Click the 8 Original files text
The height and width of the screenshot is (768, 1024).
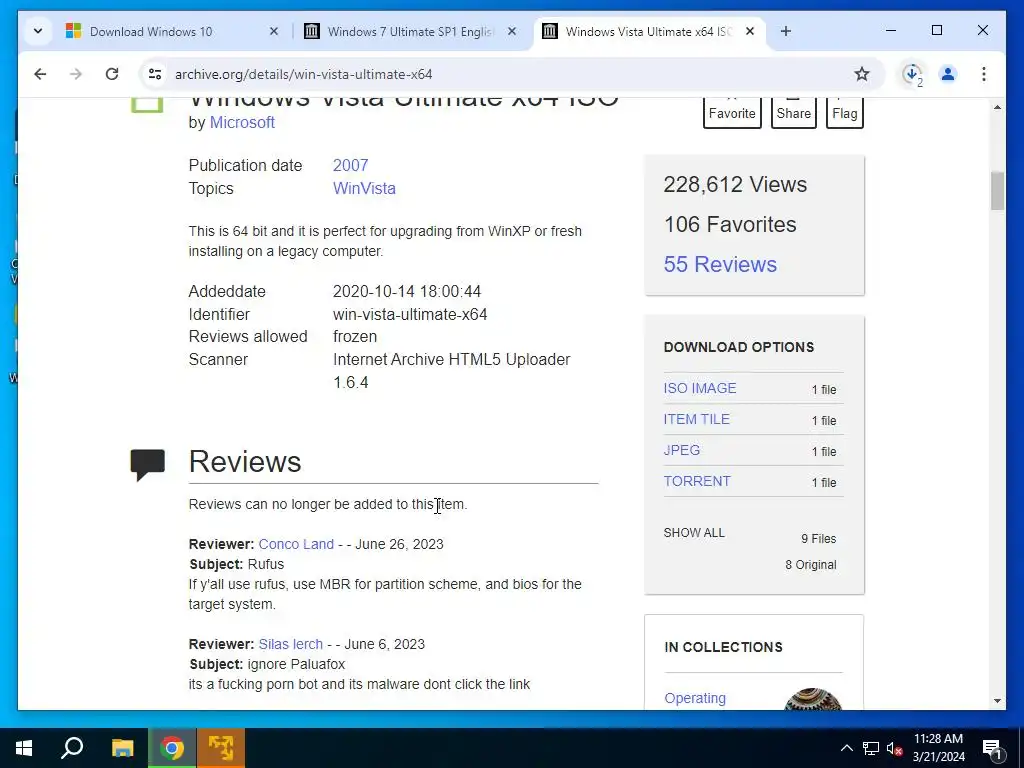[x=810, y=565]
